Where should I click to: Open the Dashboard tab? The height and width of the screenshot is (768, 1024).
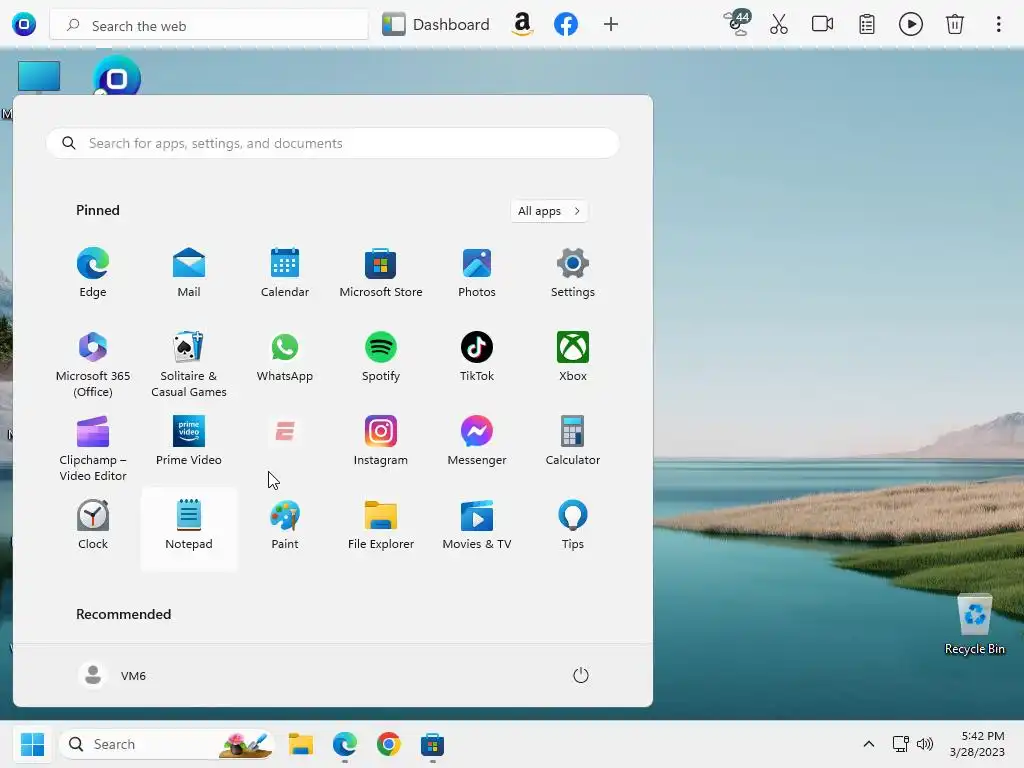pos(436,25)
